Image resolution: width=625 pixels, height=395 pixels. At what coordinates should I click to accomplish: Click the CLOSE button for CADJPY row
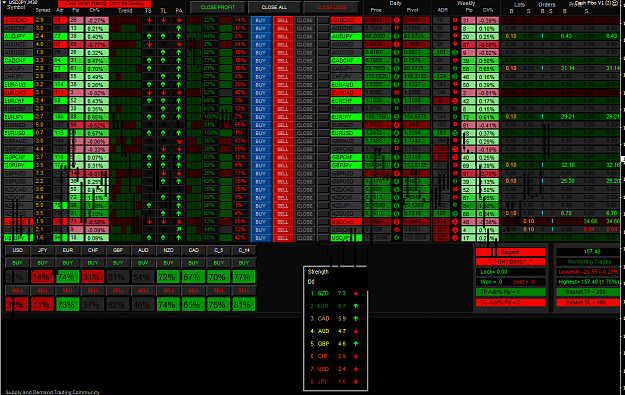[x=305, y=69]
